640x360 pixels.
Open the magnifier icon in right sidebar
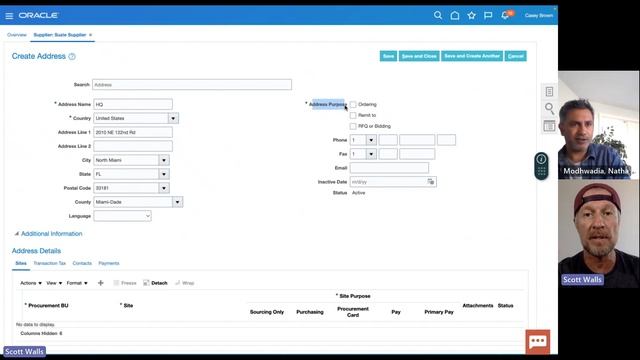pyautogui.click(x=549, y=108)
